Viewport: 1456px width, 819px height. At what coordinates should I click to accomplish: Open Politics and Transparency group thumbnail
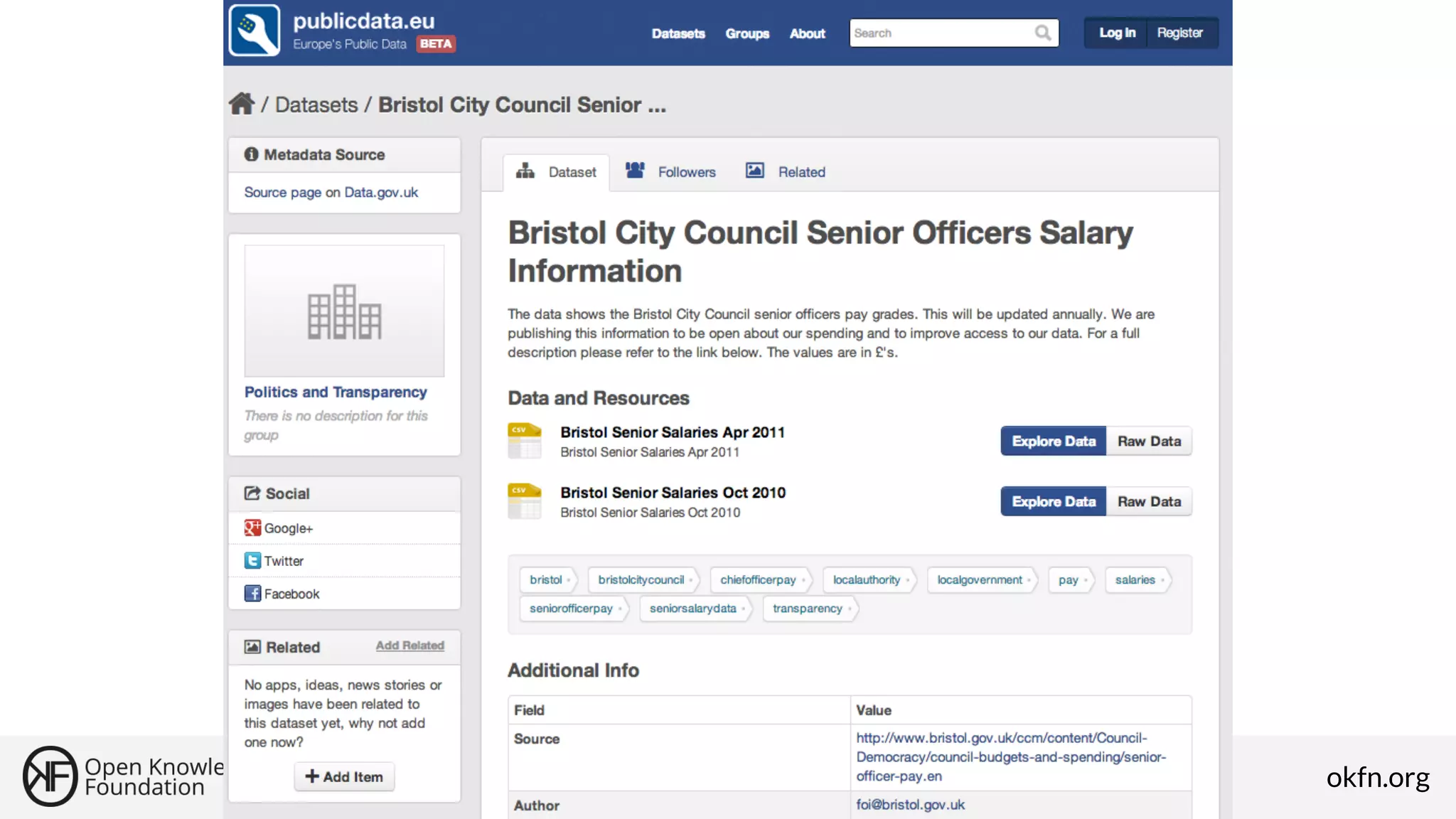tap(344, 311)
